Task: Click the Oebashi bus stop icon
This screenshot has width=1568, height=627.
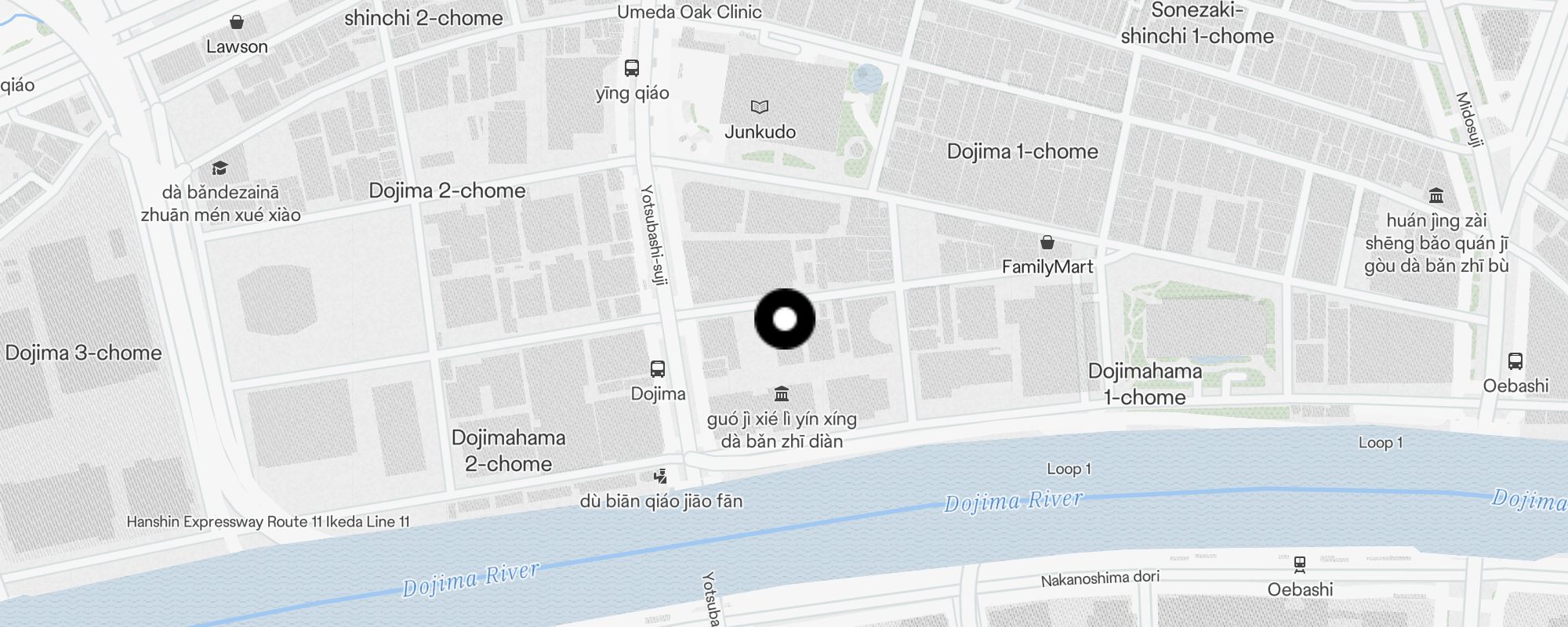Action: (x=1515, y=361)
